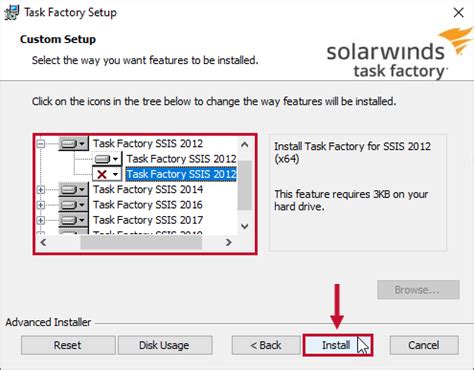Select top-level Task Factory SSIS 2012 parent row

pos(148,144)
